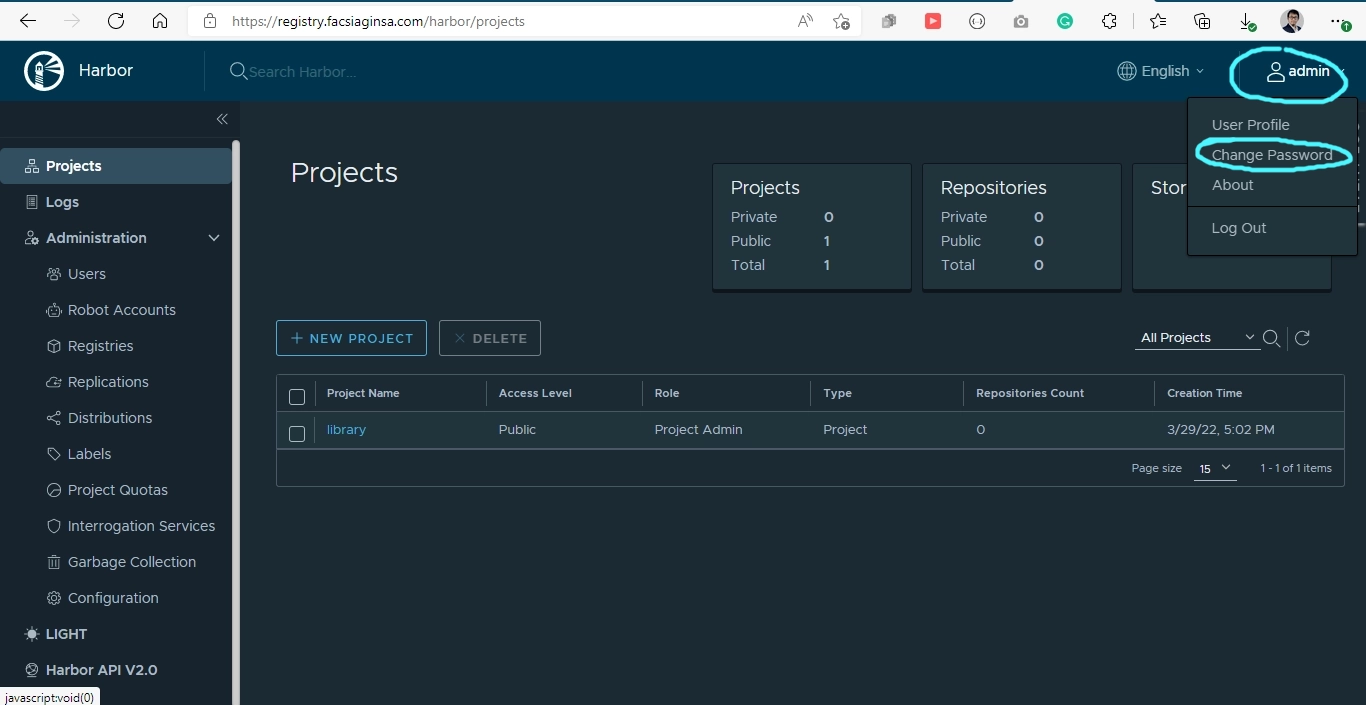Click the NEW PROJECT button
The width and height of the screenshot is (1366, 705).
tap(351, 338)
